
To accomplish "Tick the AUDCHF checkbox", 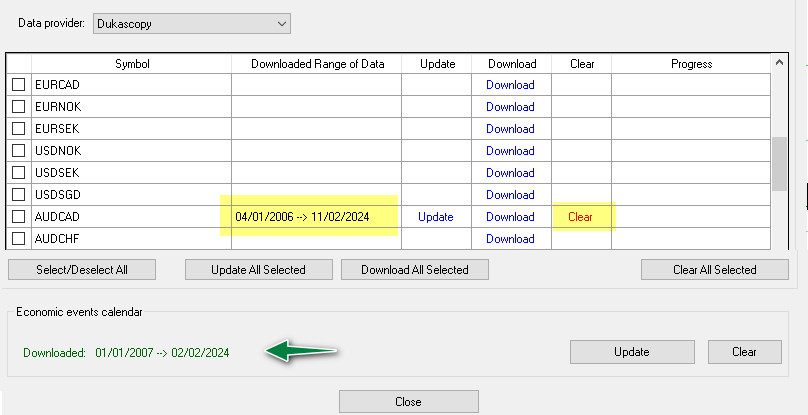I will [19, 239].
